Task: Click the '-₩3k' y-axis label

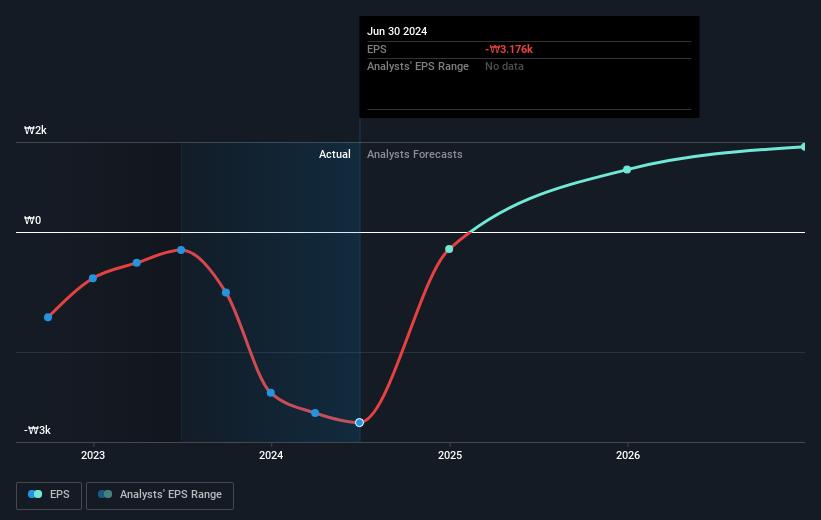Action: 37,430
